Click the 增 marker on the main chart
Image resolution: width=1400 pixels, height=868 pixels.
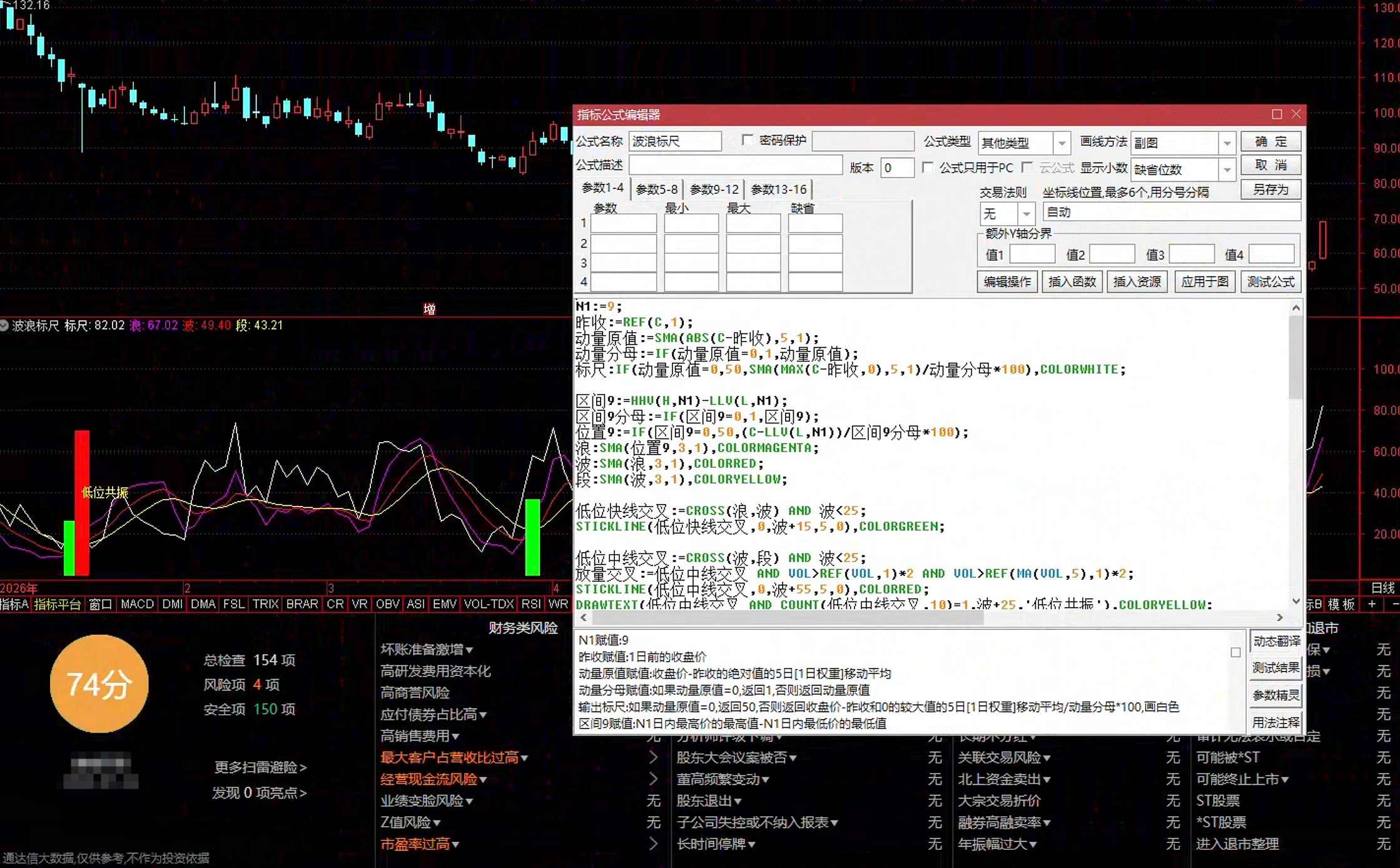click(429, 309)
